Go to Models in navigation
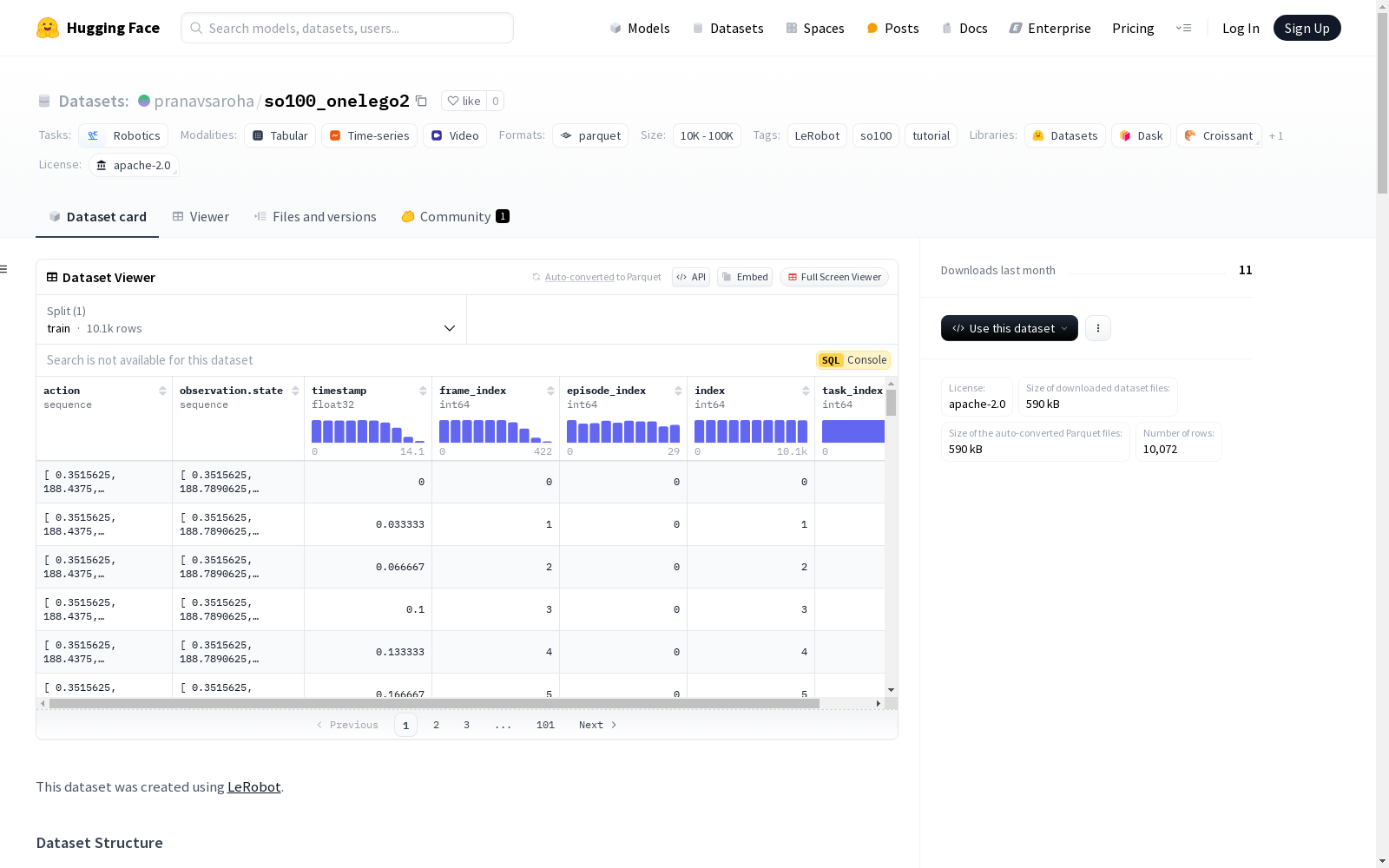Screen dimensions: 1389x868 point(640,28)
